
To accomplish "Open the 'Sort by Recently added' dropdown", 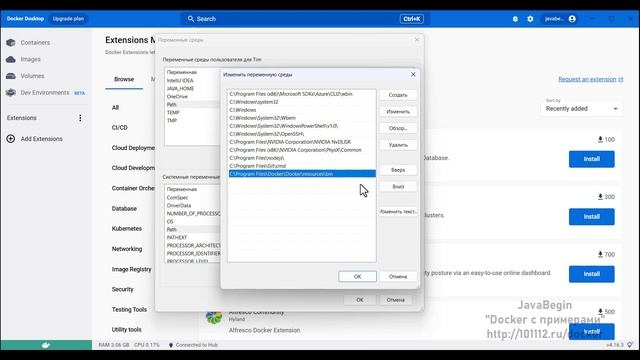I will [x=582, y=109].
